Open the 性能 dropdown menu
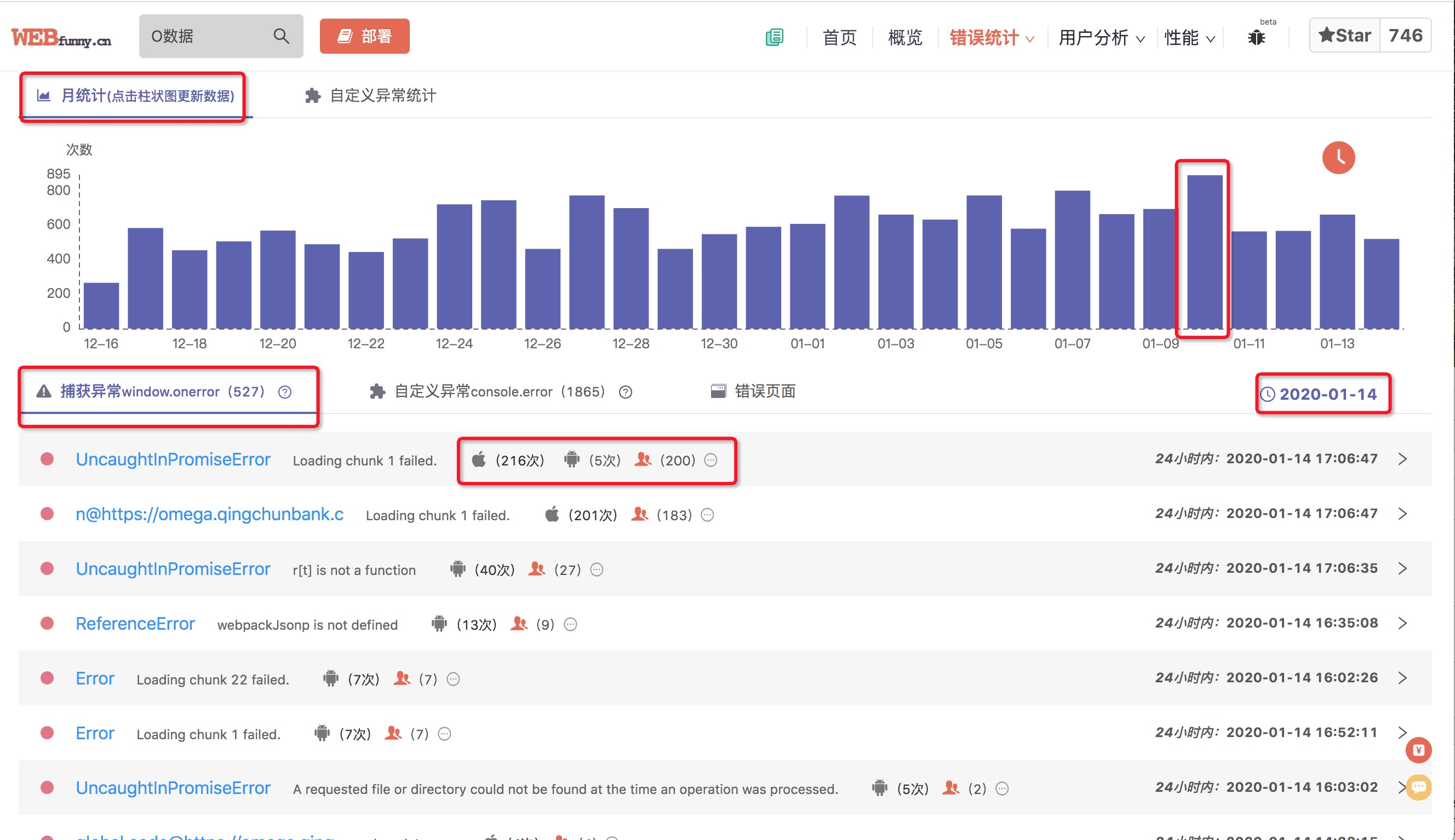The image size is (1455, 840). [1189, 38]
